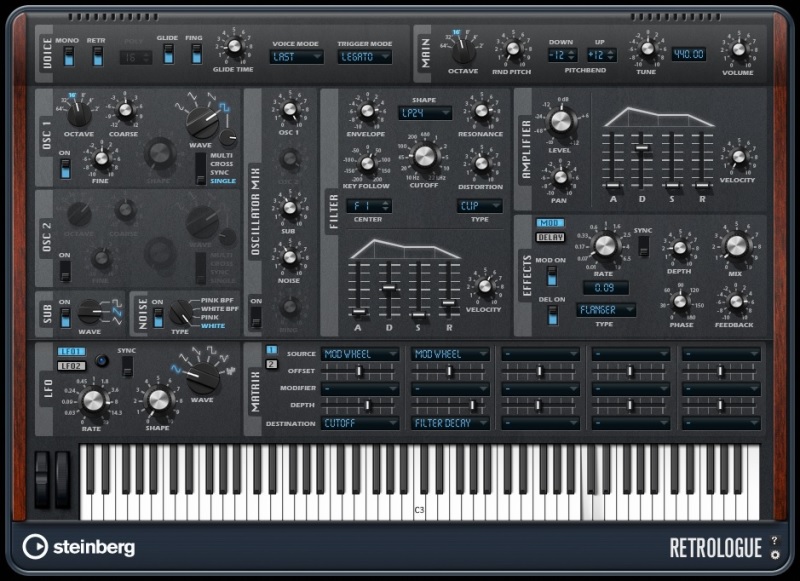800x581 pixels.
Task: Click the filter Cutoff knob
Action: coord(424,157)
